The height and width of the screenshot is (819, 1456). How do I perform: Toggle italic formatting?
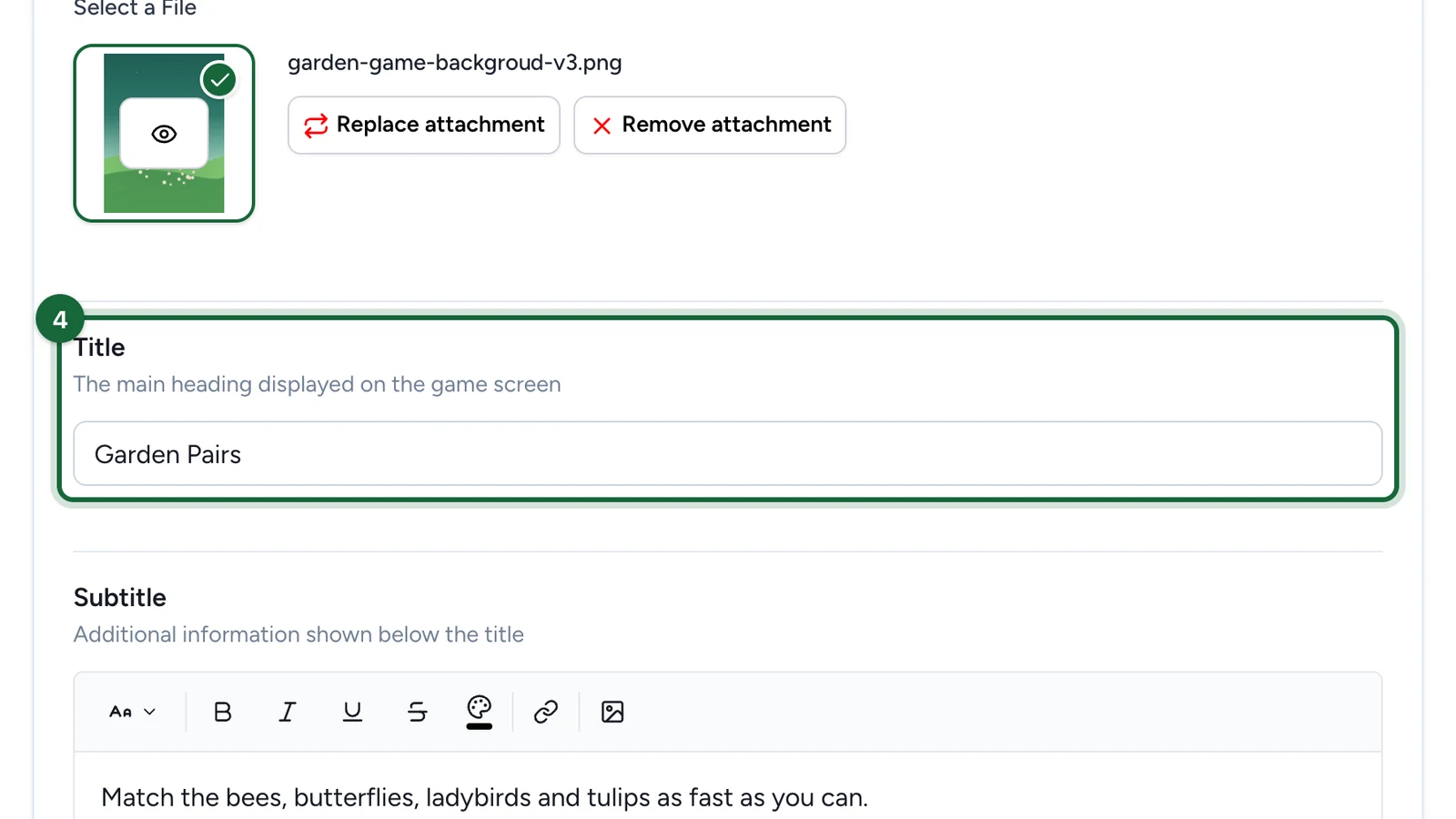click(288, 712)
